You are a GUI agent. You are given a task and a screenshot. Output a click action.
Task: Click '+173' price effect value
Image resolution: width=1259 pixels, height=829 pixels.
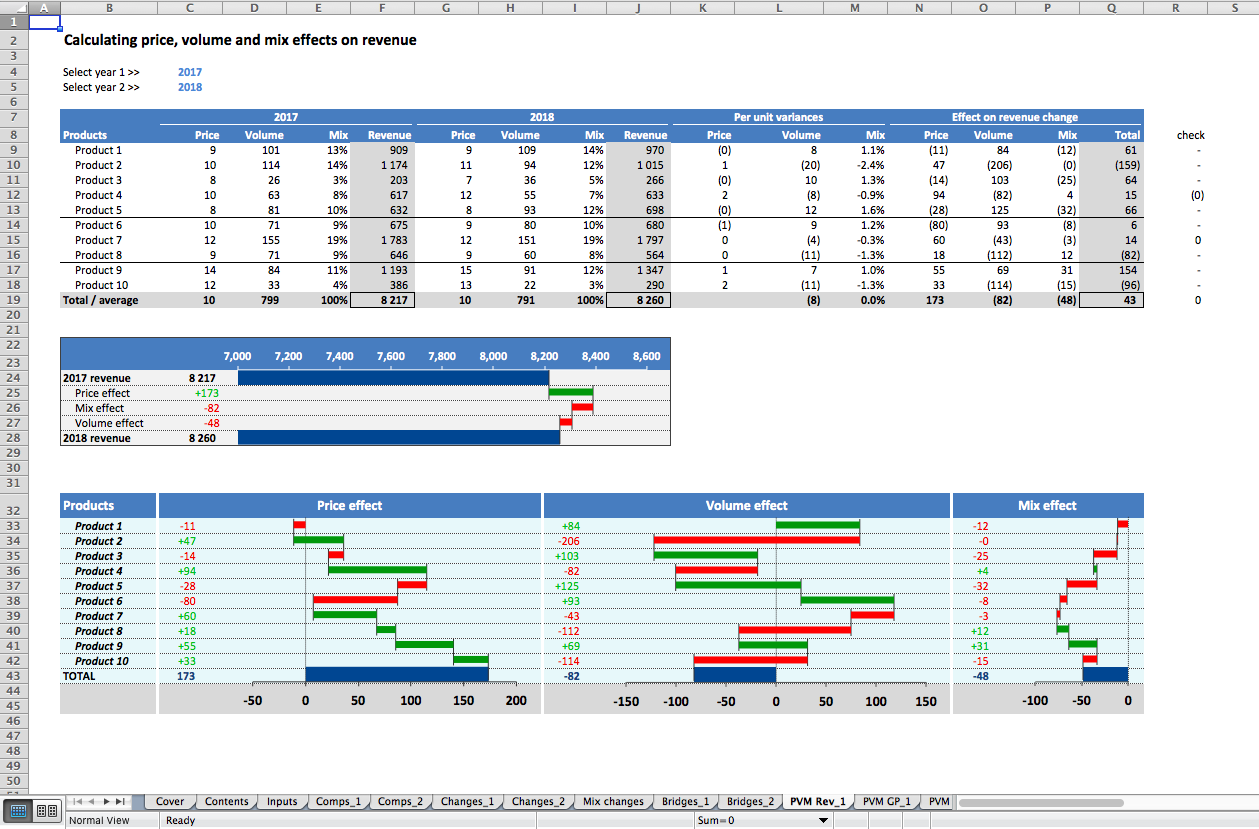[x=206, y=393]
